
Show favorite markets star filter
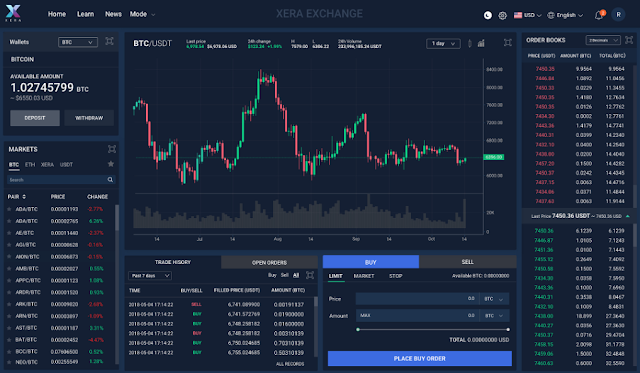pyautogui.click(x=111, y=164)
